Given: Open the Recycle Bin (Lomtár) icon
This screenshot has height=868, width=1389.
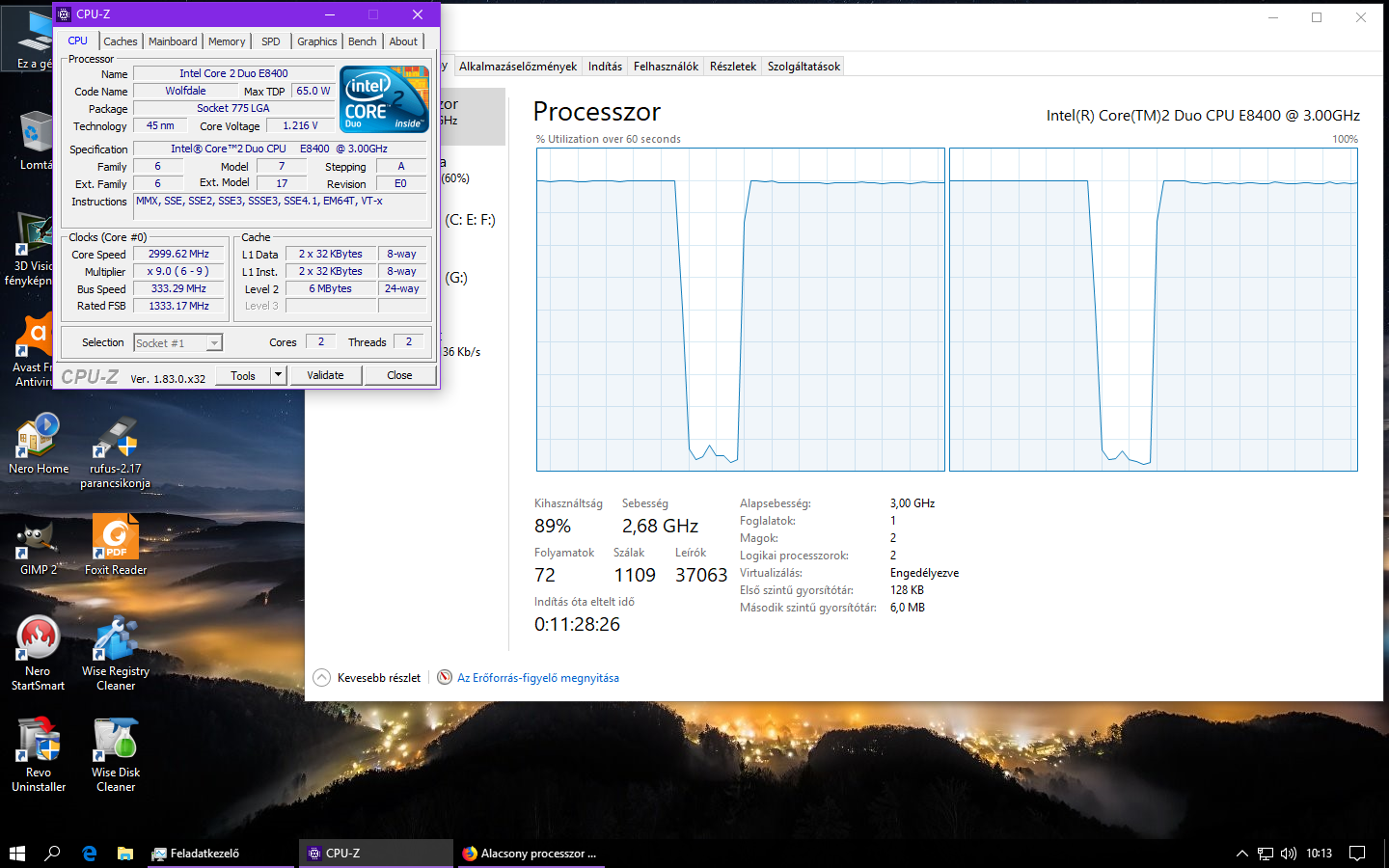Looking at the screenshot, I should tap(35, 140).
